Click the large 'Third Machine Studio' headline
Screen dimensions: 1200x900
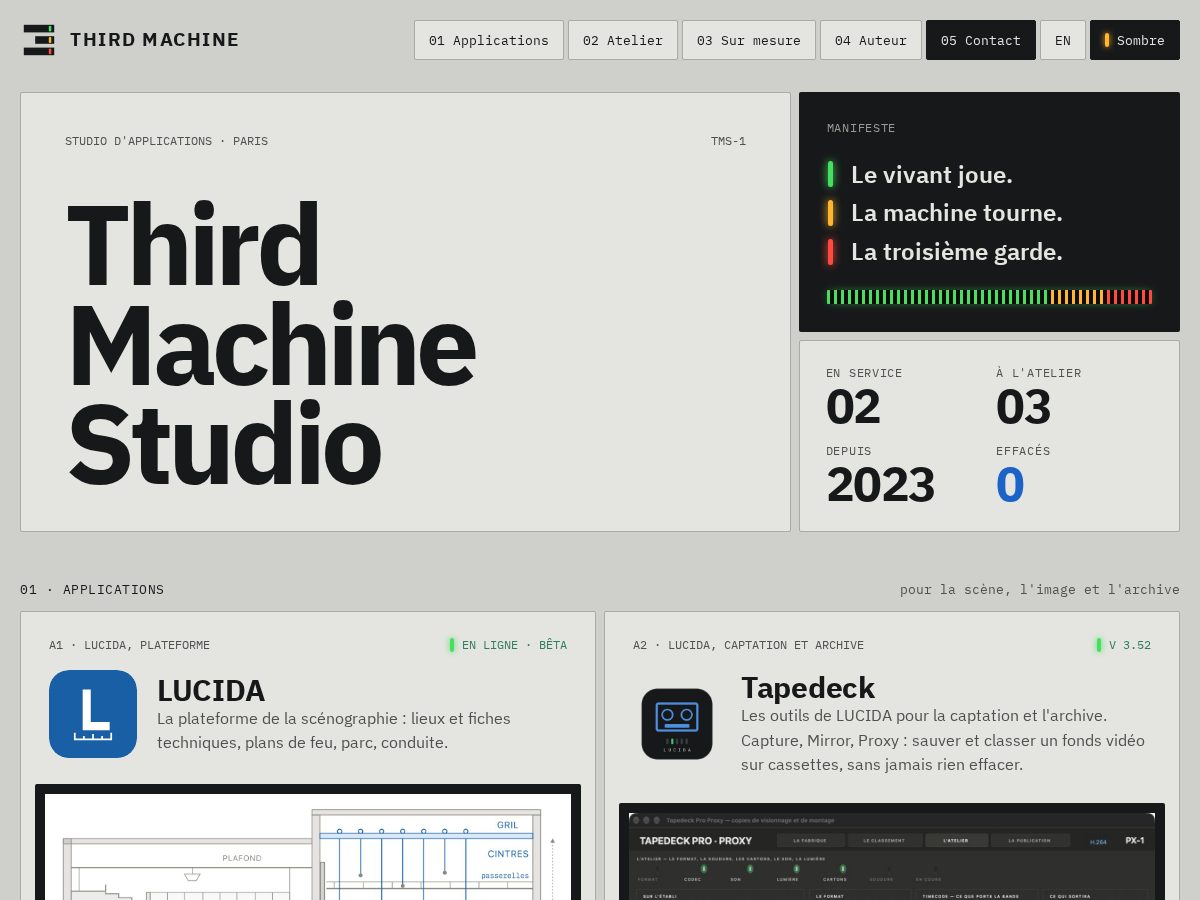pos(271,345)
